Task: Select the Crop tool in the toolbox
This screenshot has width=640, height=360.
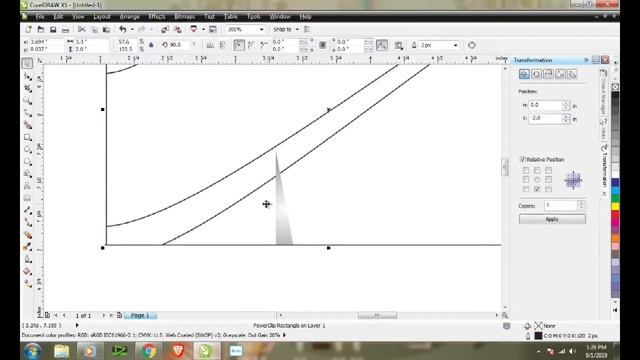Action: 27,88
